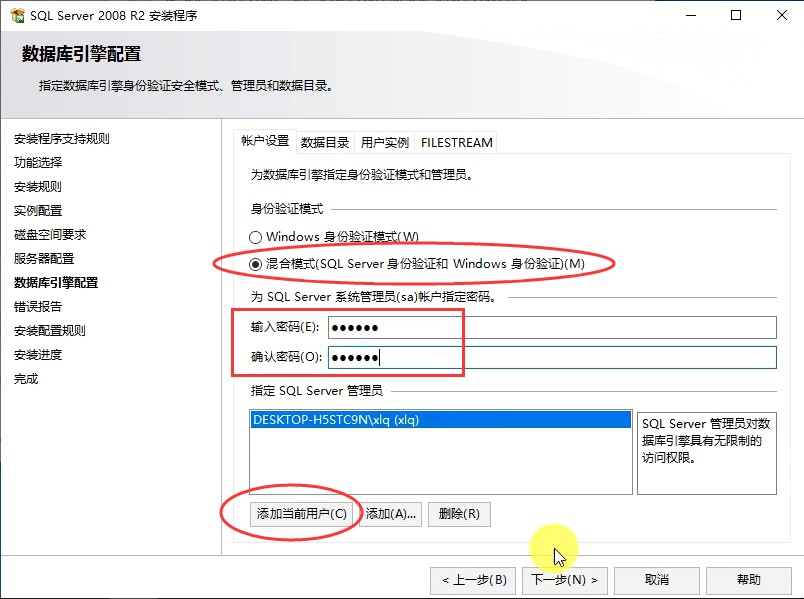
Task: Minimize the installer window
Action: pyautogui.click(x=691, y=15)
